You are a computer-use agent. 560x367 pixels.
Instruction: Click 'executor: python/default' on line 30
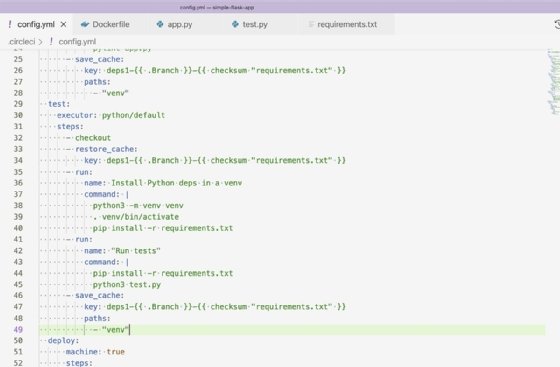(x=111, y=115)
